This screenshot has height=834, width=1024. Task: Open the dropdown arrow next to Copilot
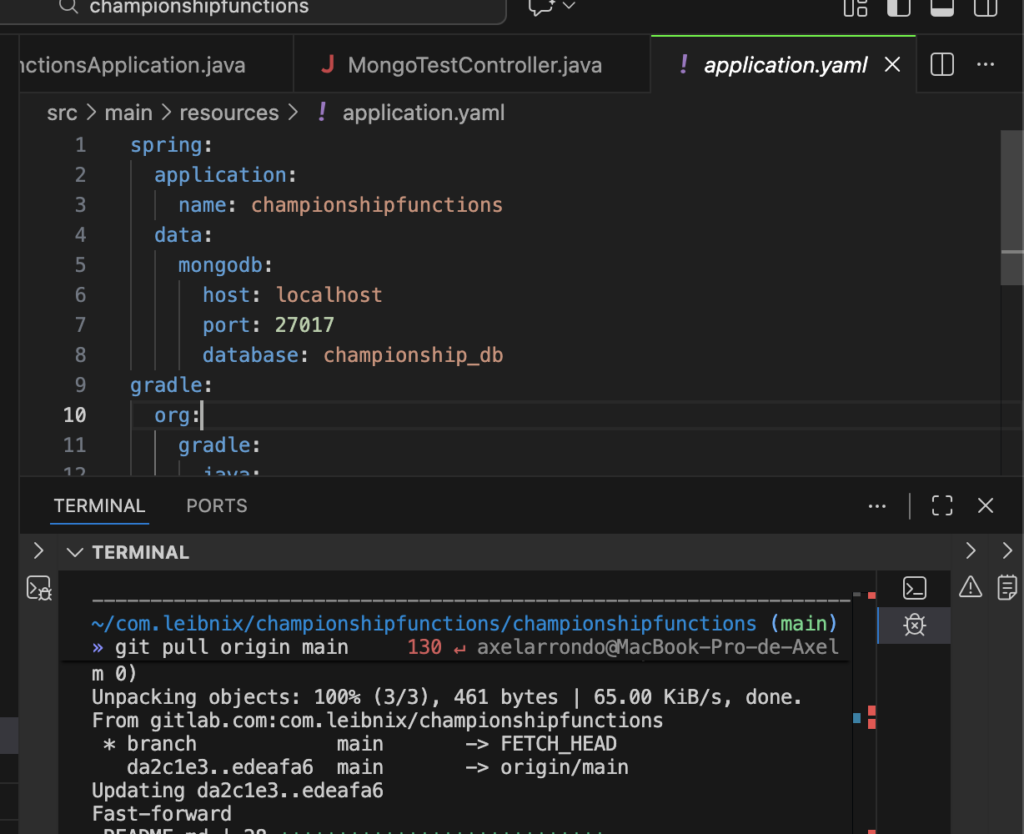pos(569,7)
